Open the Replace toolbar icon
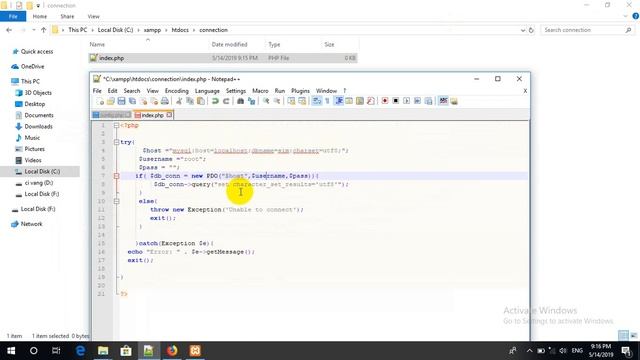The image size is (640, 360). 251,101
